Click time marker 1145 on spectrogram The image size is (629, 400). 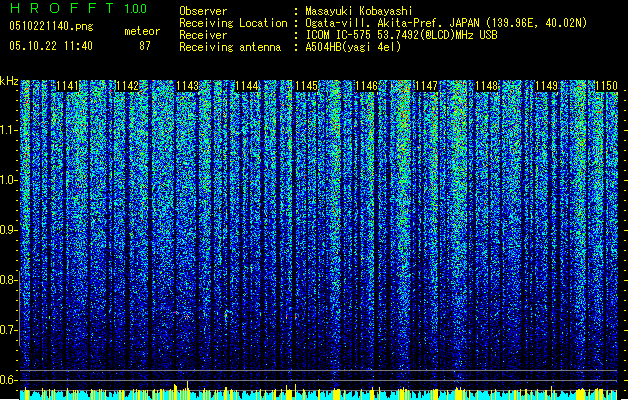pos(306,86)
